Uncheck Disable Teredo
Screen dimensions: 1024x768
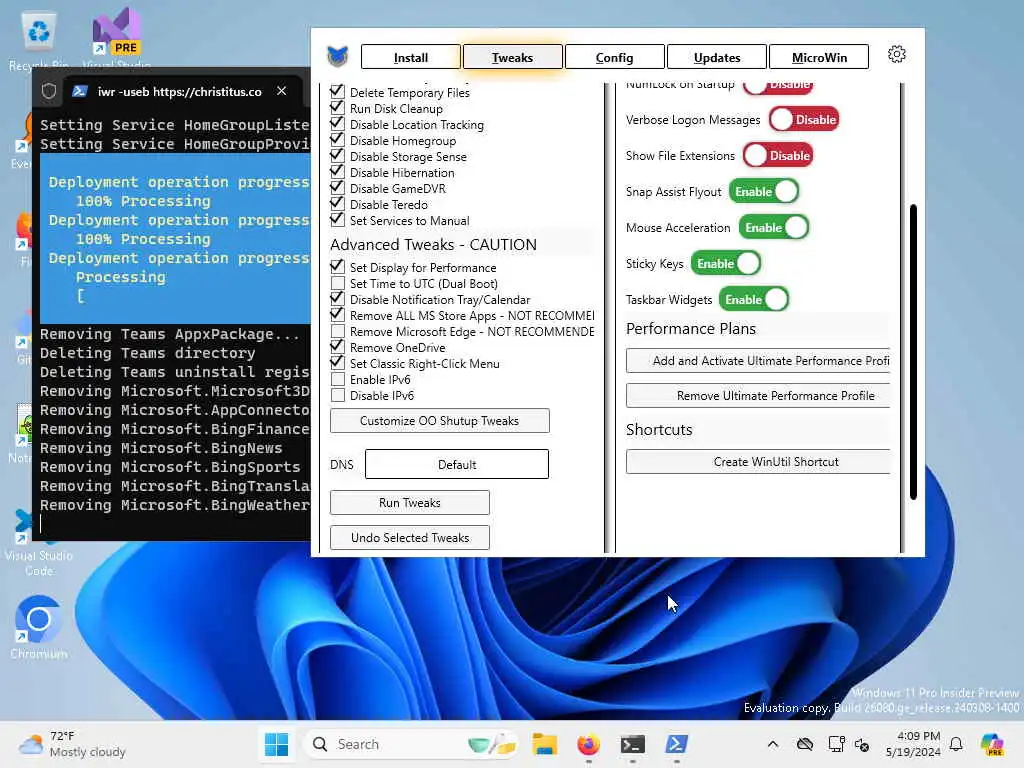(x=337, y=203)
